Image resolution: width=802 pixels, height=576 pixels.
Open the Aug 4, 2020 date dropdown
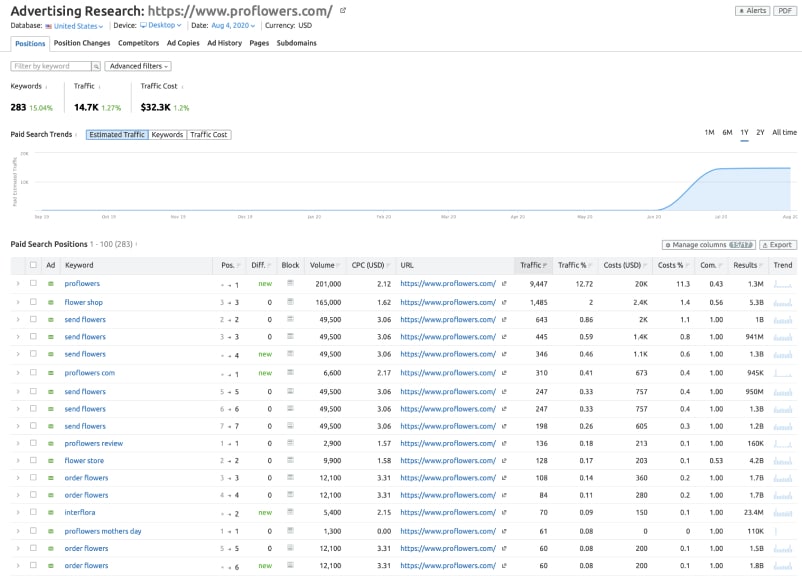click(x=233, y=25)
